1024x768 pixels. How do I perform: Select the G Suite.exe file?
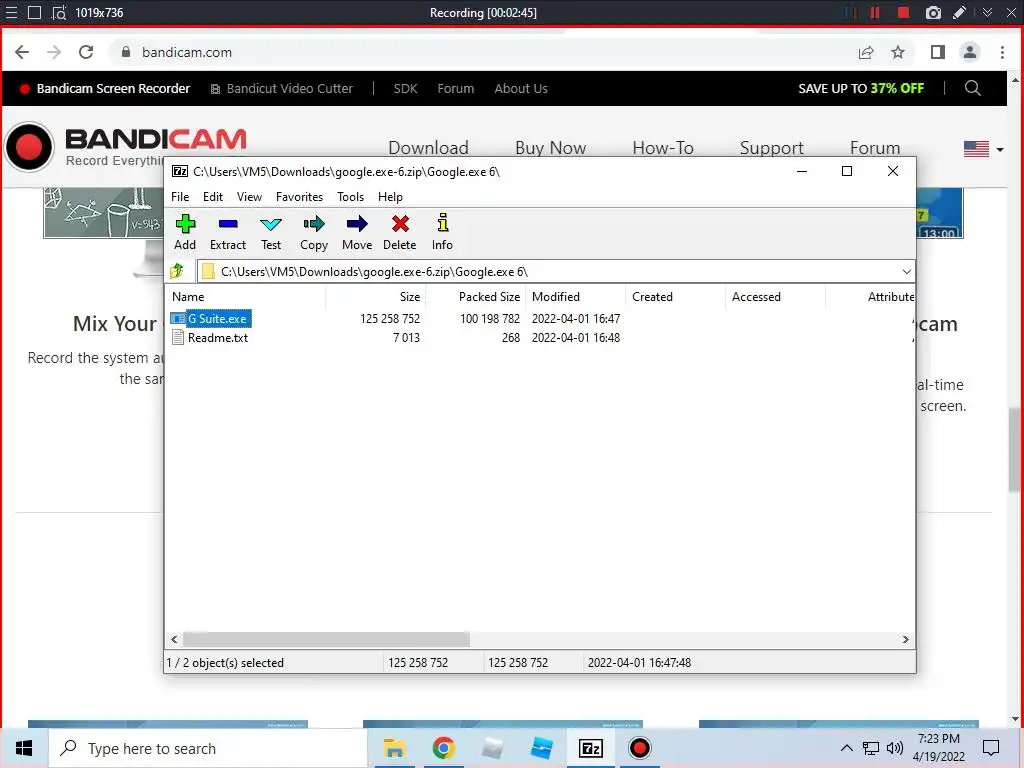(x=217, y=319)
